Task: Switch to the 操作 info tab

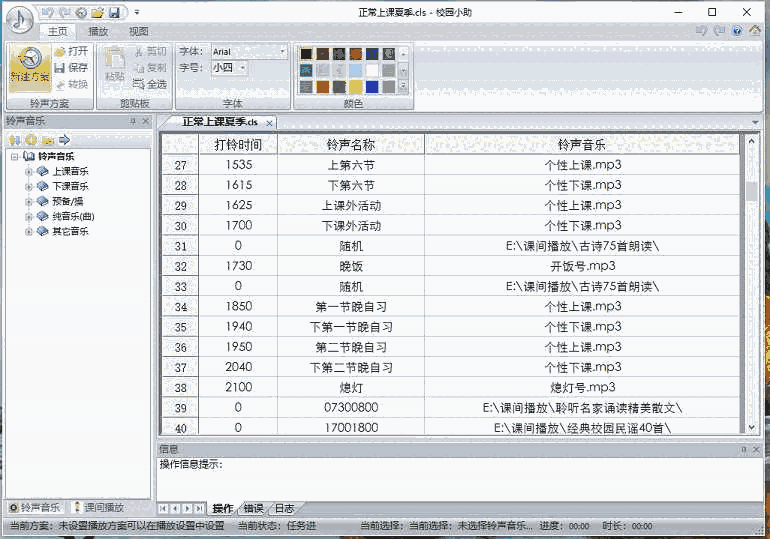Action: click(222, 509)
